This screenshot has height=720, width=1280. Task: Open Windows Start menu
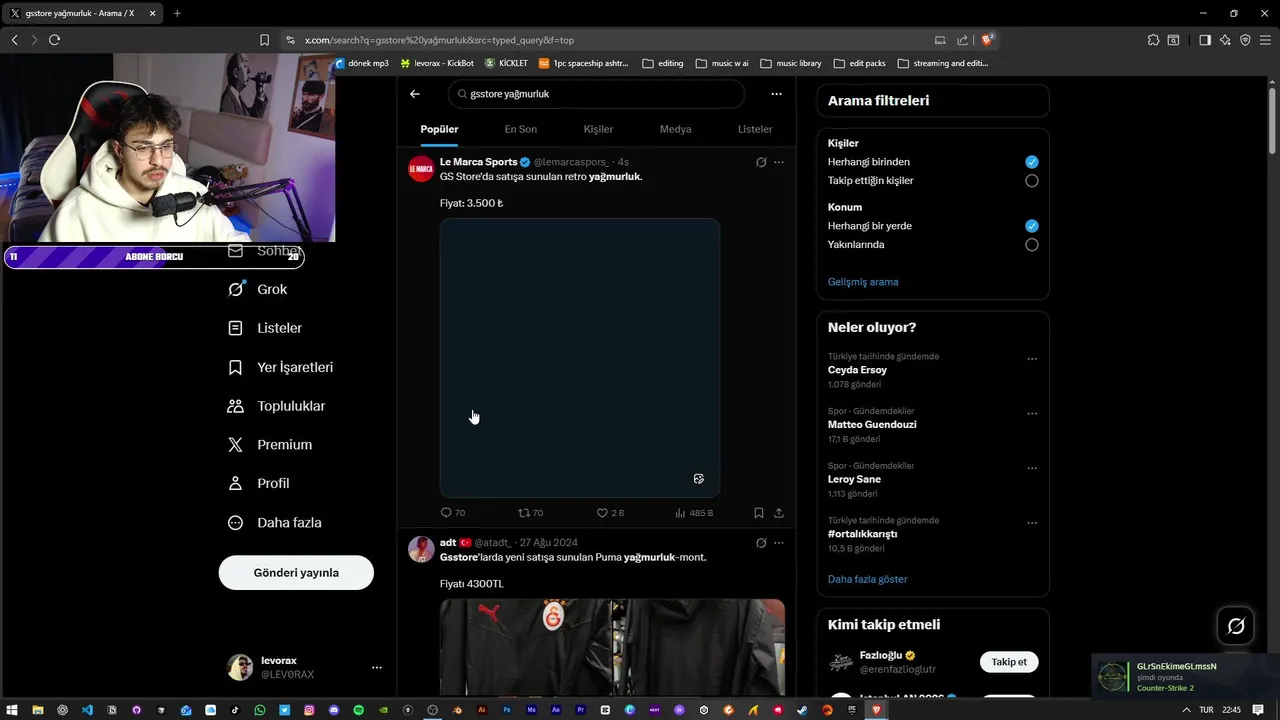coord(13,710)
